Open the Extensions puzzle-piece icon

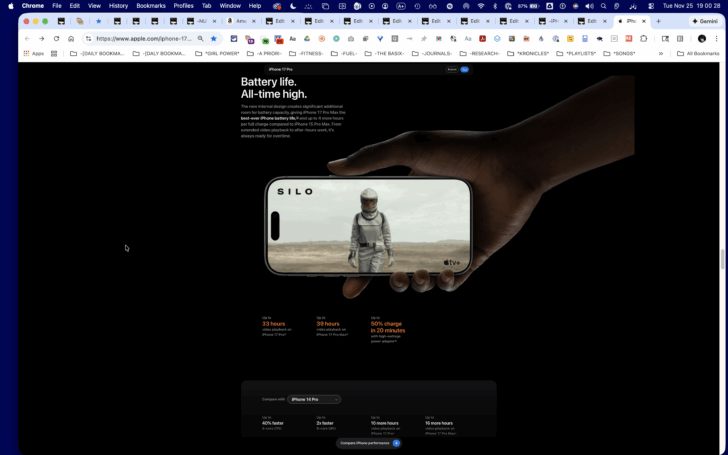pos(644,39)
